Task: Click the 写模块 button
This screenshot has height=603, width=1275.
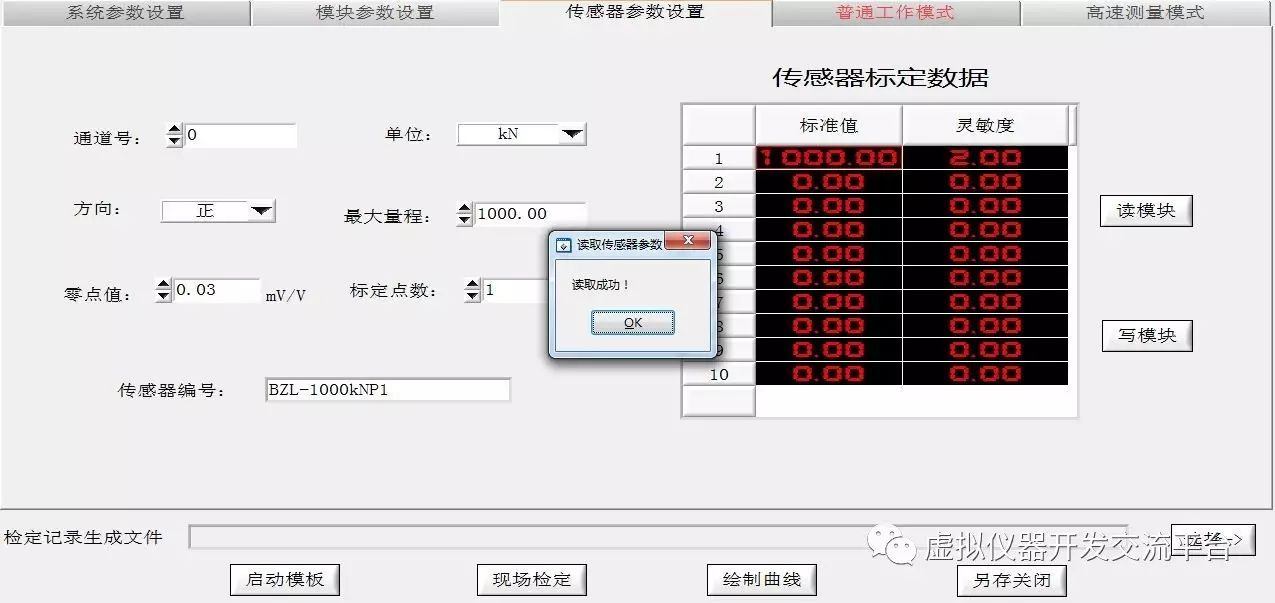Action: (x=1147, y=335)
